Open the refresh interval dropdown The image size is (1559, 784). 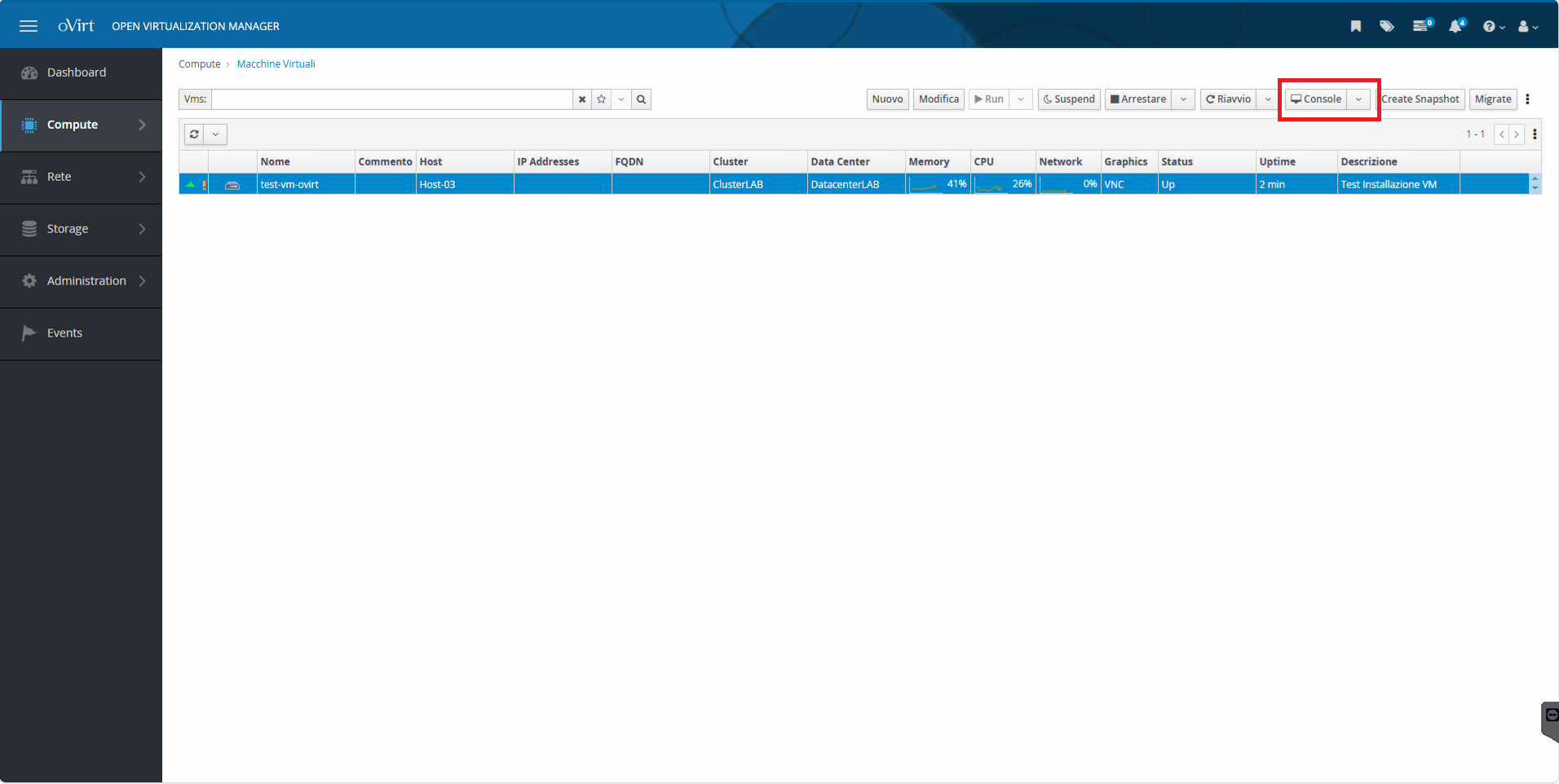tap(215, 134)
